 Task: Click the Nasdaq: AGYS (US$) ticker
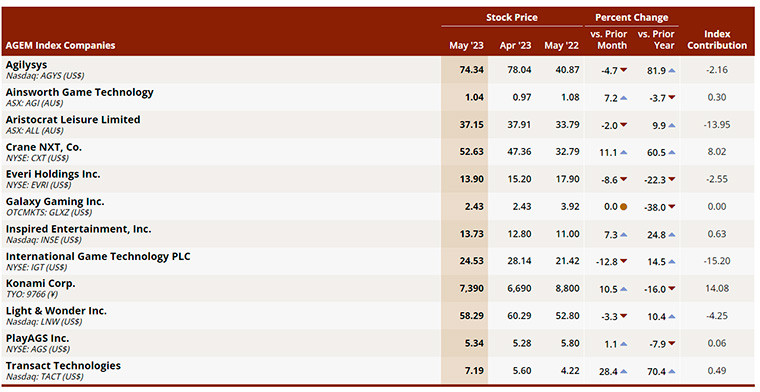45,76
